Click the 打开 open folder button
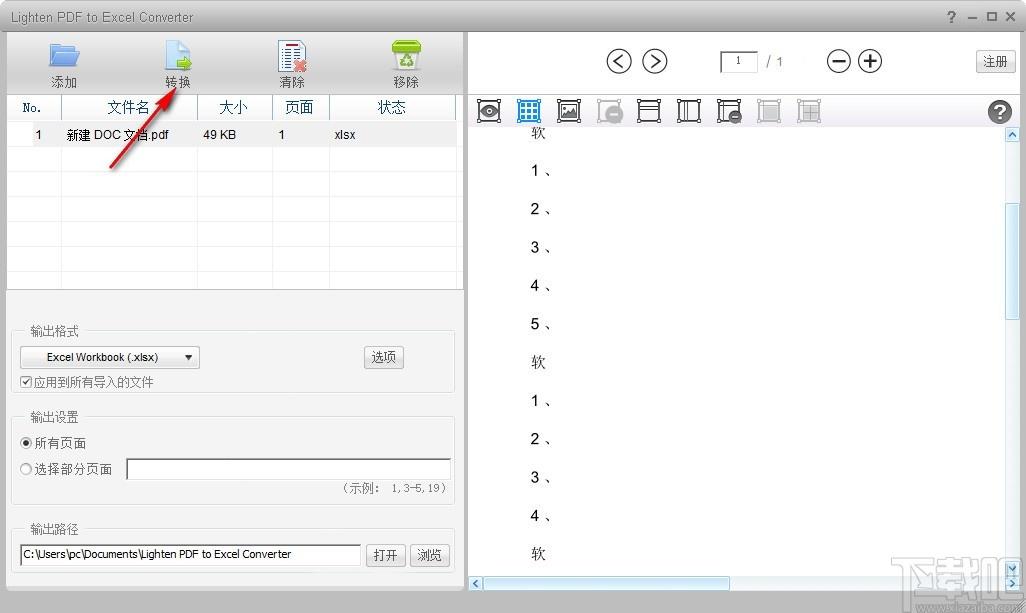The width and height of the screenshot is (1026, 613). (x=385, y=555)
